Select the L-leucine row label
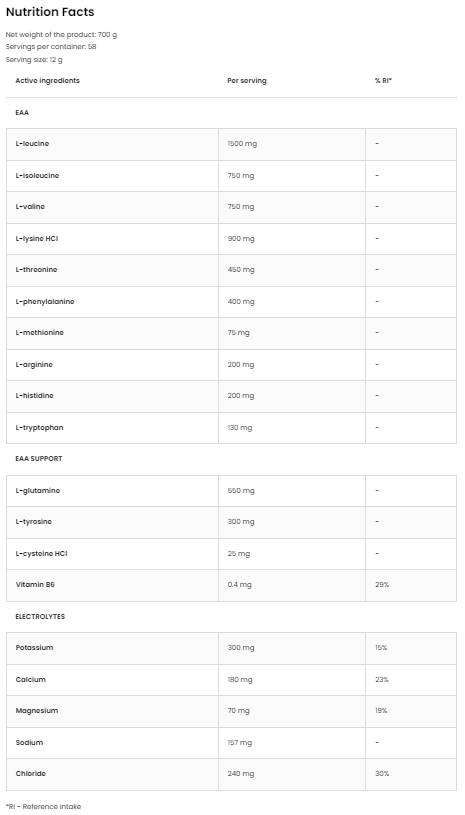Screen dimensions: 465x815 pos(32,143)
